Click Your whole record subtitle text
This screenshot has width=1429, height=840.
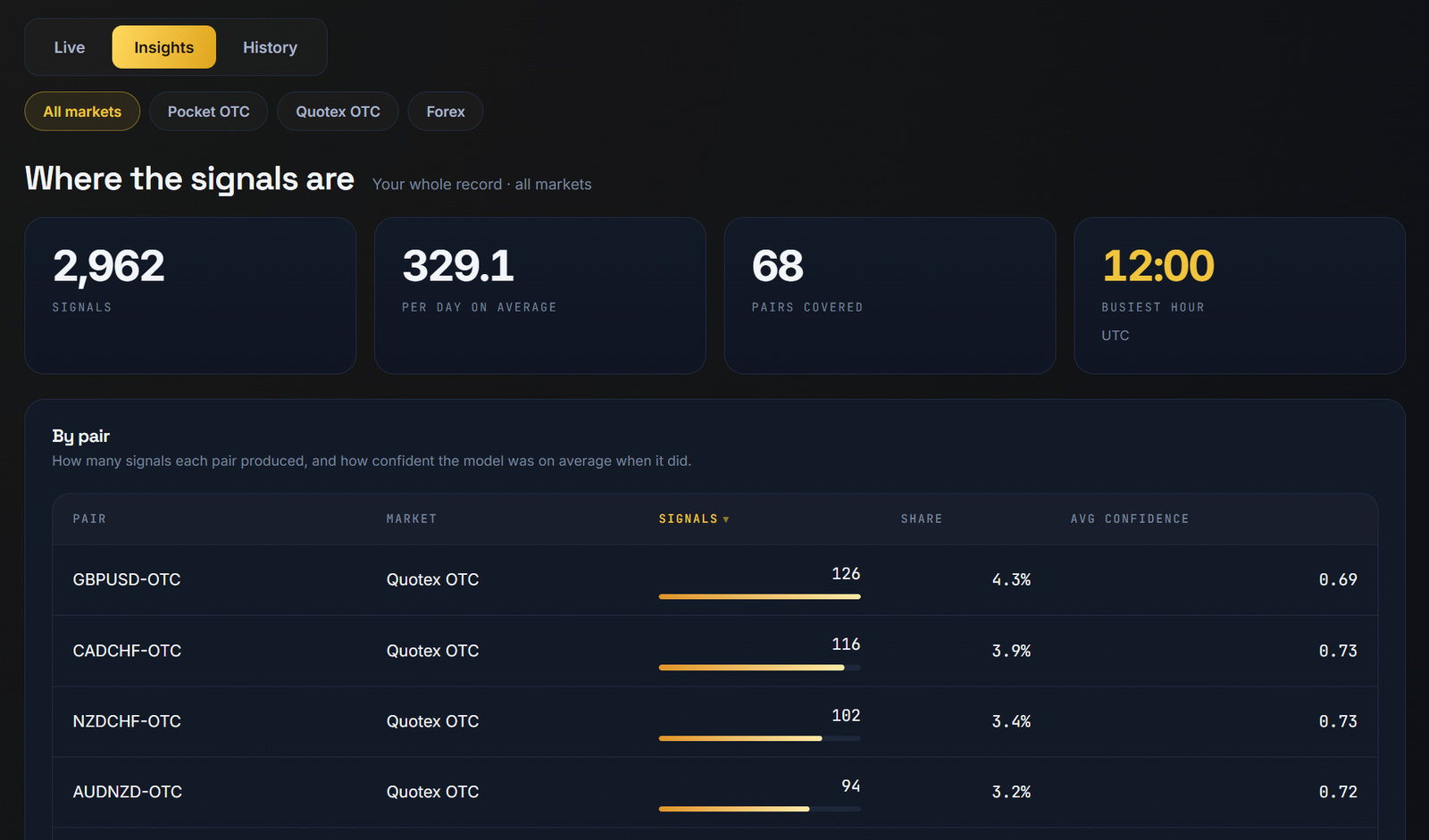point(481,184)
